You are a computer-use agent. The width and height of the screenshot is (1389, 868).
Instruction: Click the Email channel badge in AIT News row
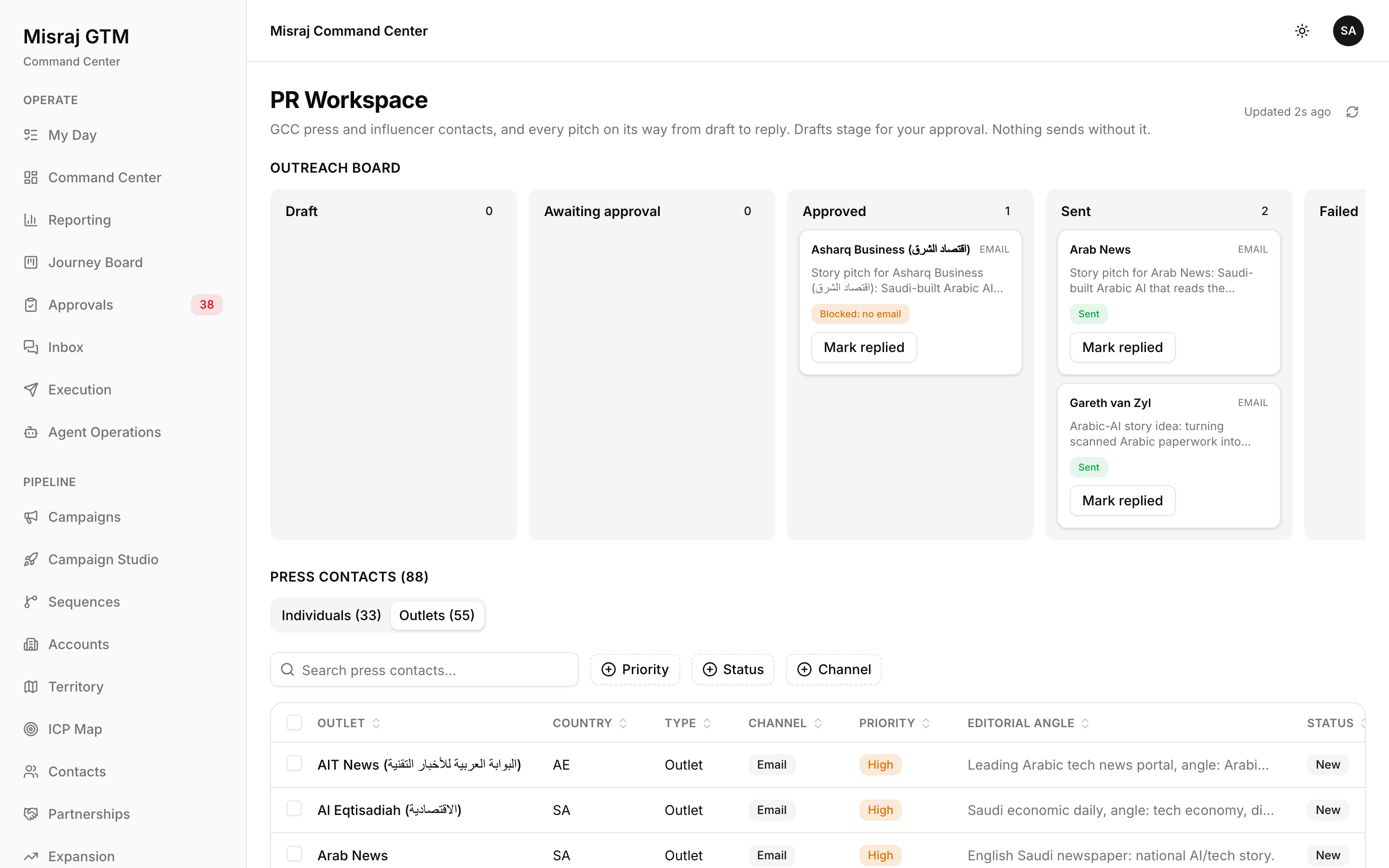tap(771, 765)
